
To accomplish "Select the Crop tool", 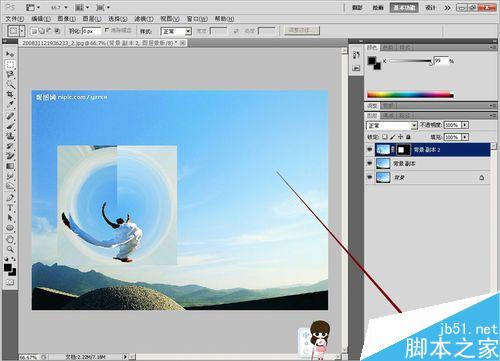I will (x=10, y=94).
